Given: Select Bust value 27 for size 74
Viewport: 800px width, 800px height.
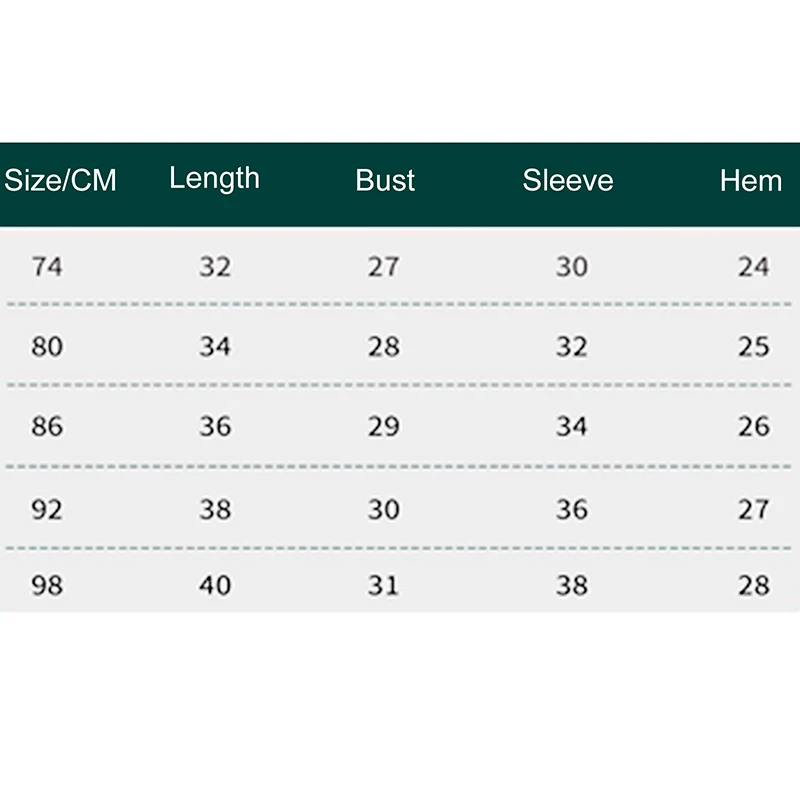Looking at the screenshot, I should (x=384, y=267).
